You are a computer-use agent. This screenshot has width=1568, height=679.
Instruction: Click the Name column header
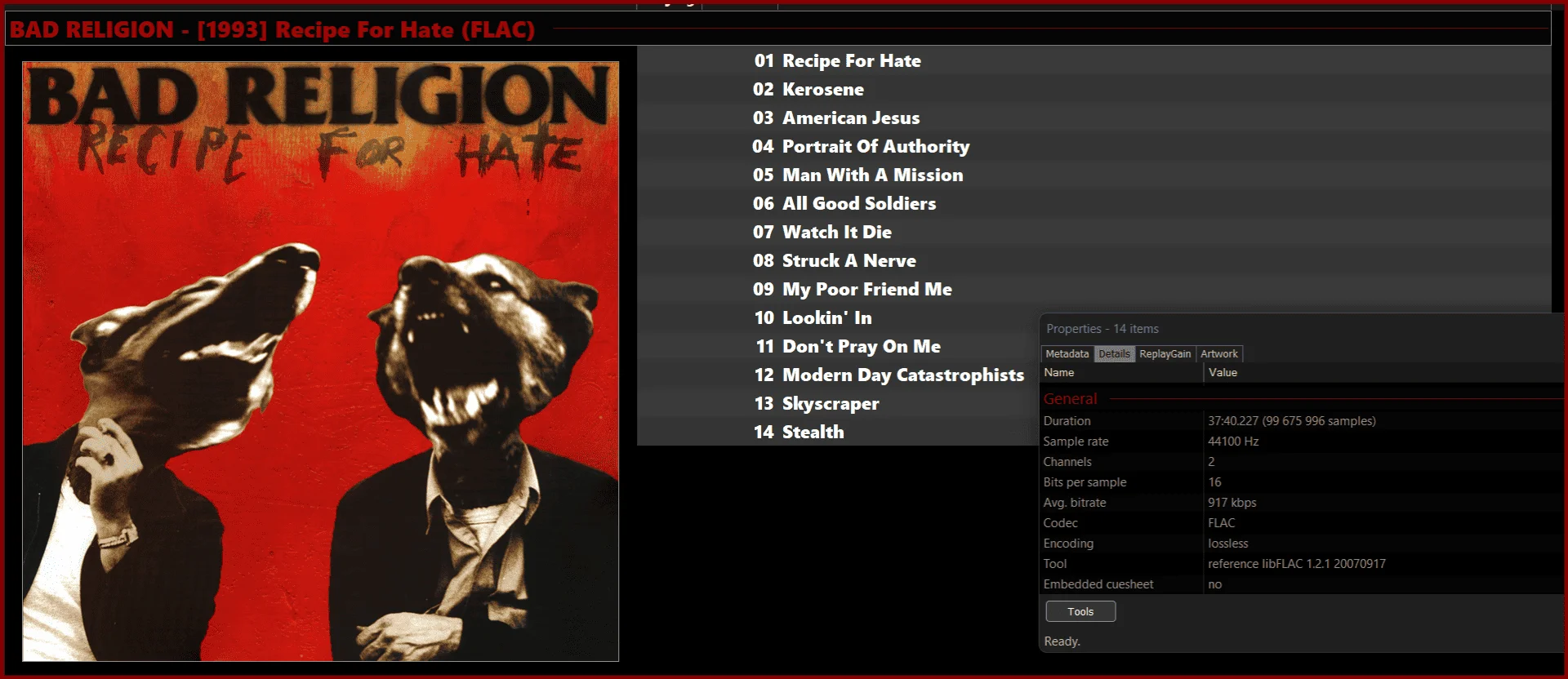(1122, 372)
